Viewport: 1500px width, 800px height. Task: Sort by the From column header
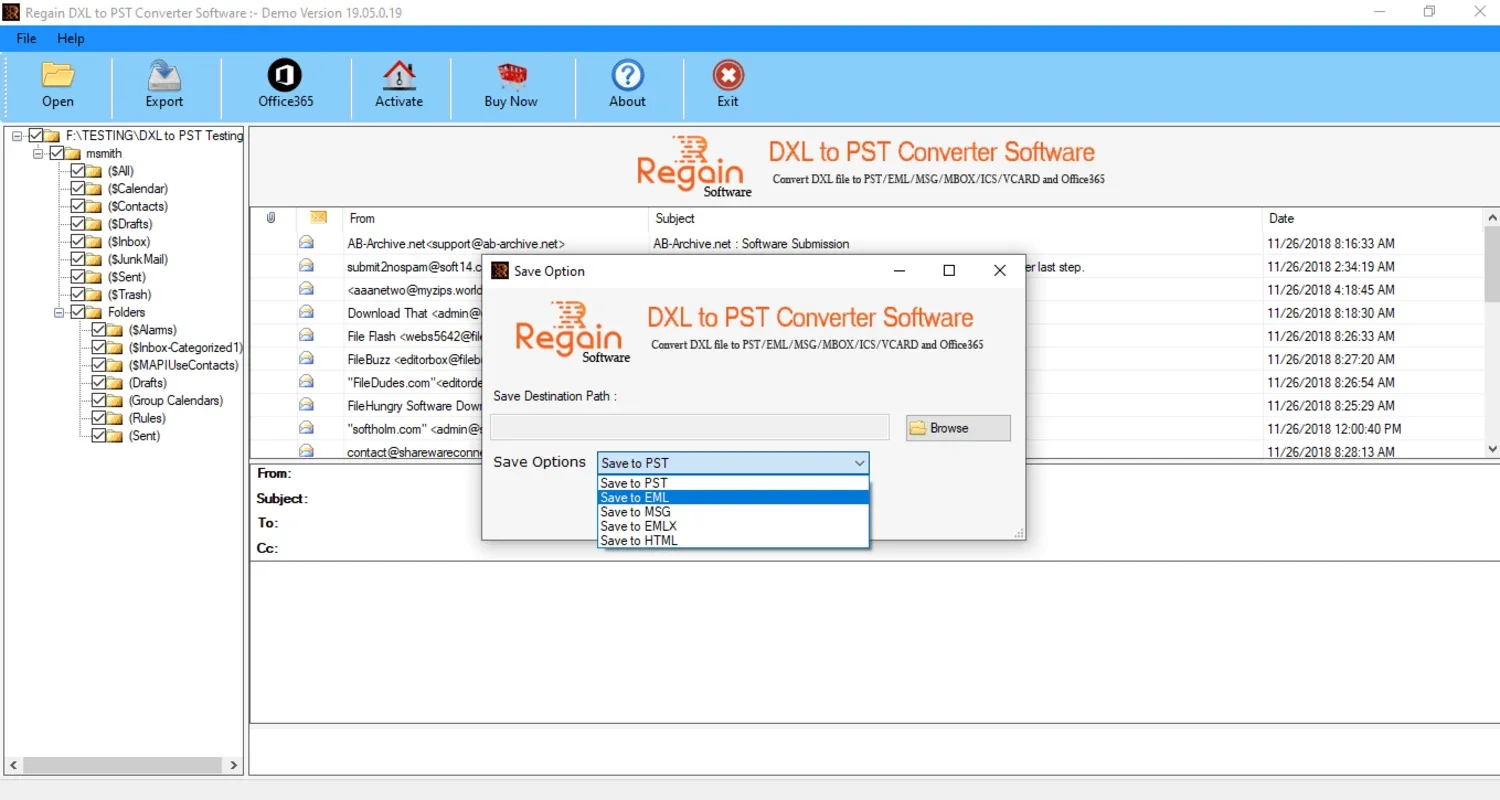[496, 218]
